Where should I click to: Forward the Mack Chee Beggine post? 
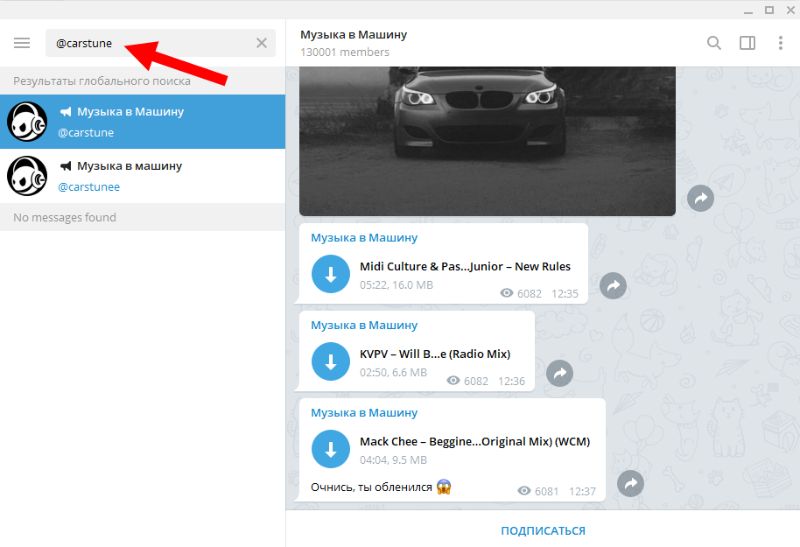click(x=631, y=483)
